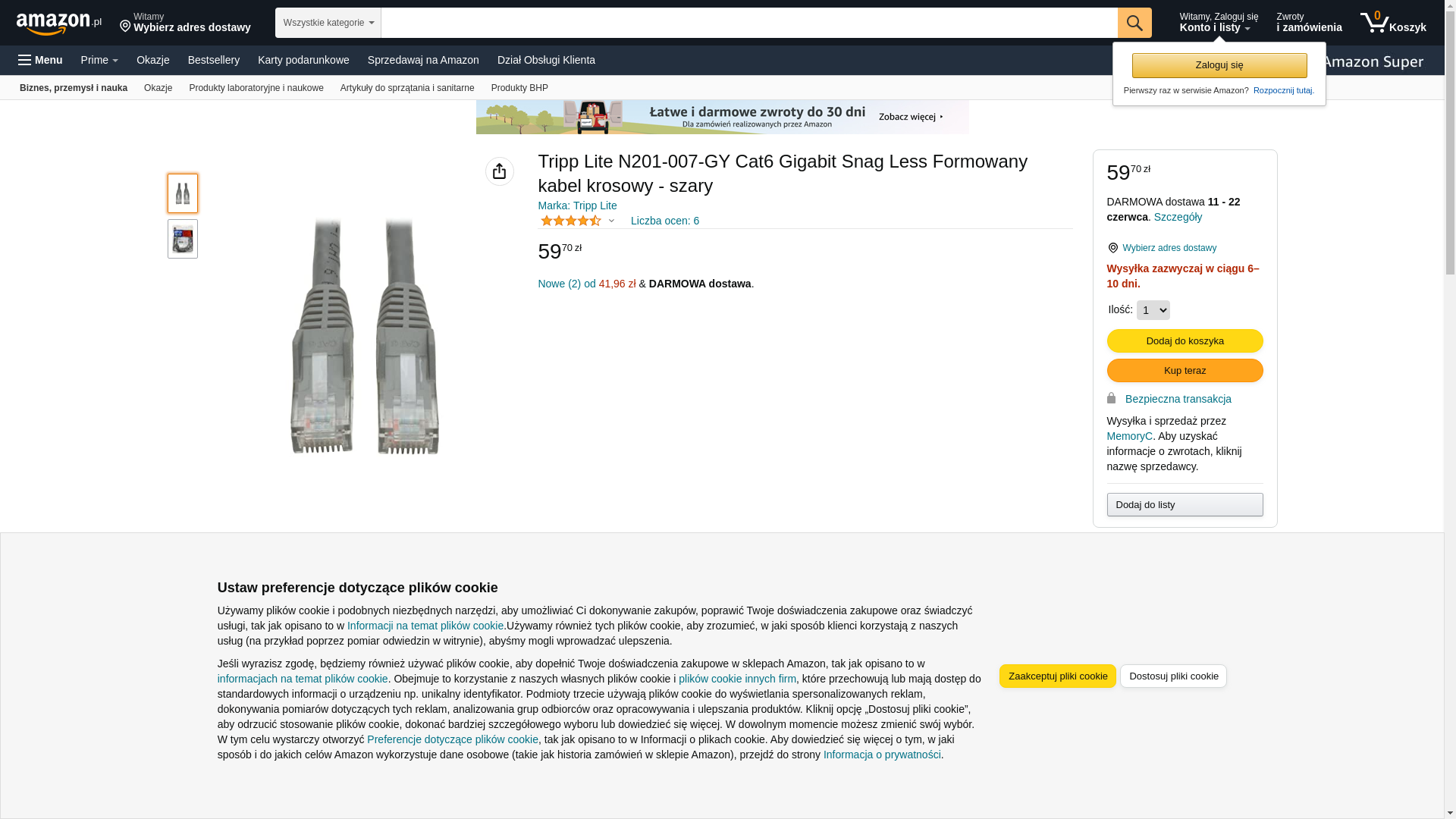Click the star rating icons
This screenshot has width=1456, height=819.
(571, 221)
